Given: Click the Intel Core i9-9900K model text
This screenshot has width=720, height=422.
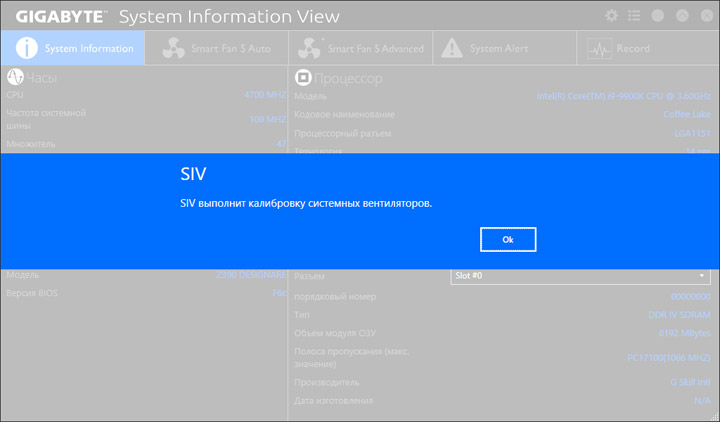Looking at the screenshot, I should pos(624,96).
